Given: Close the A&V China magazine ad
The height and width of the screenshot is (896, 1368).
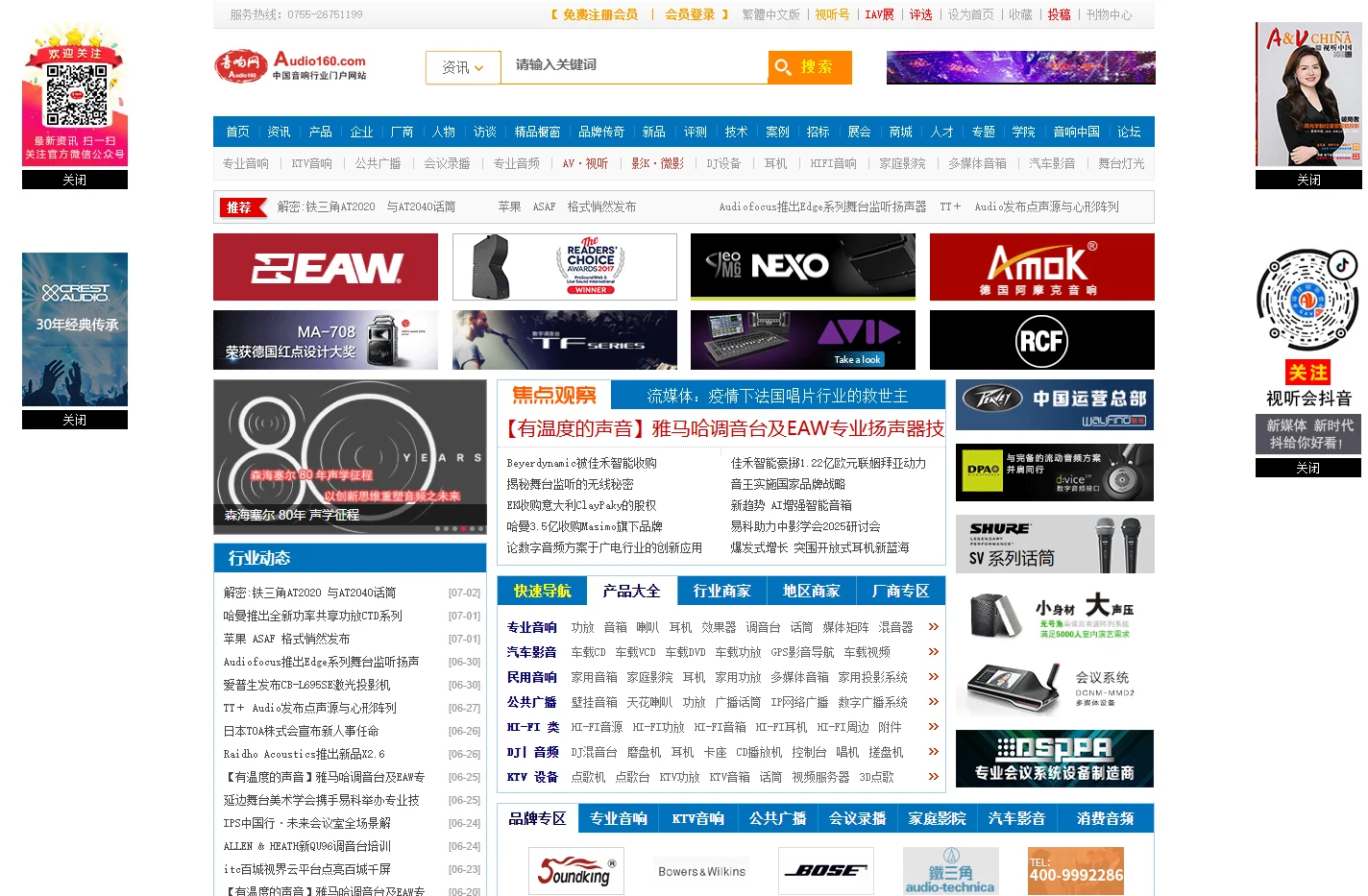Looking at the screenshot, I should tap(1308, 180).
